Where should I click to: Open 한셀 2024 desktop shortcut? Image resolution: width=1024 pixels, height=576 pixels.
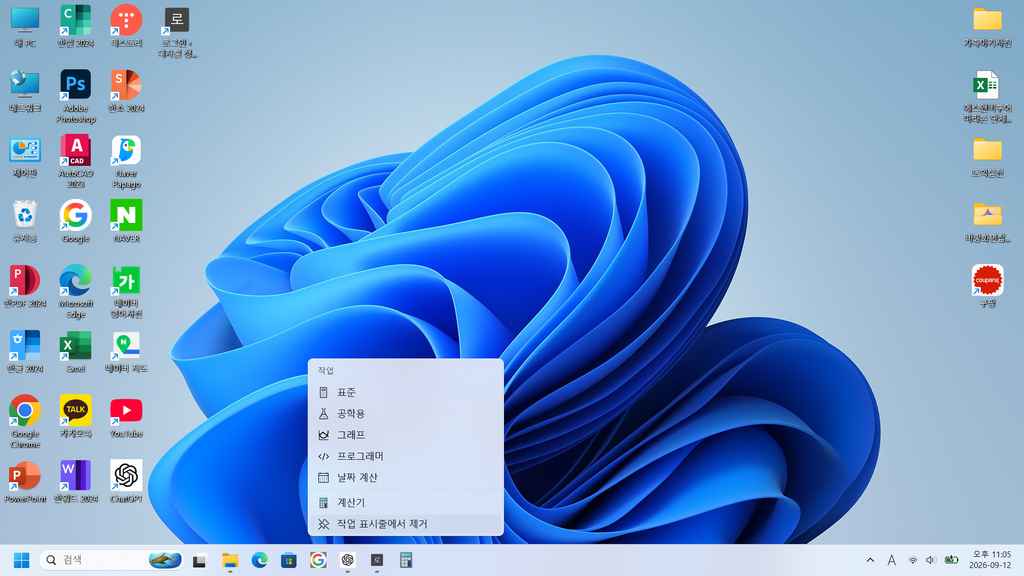(x=76, y=27)
